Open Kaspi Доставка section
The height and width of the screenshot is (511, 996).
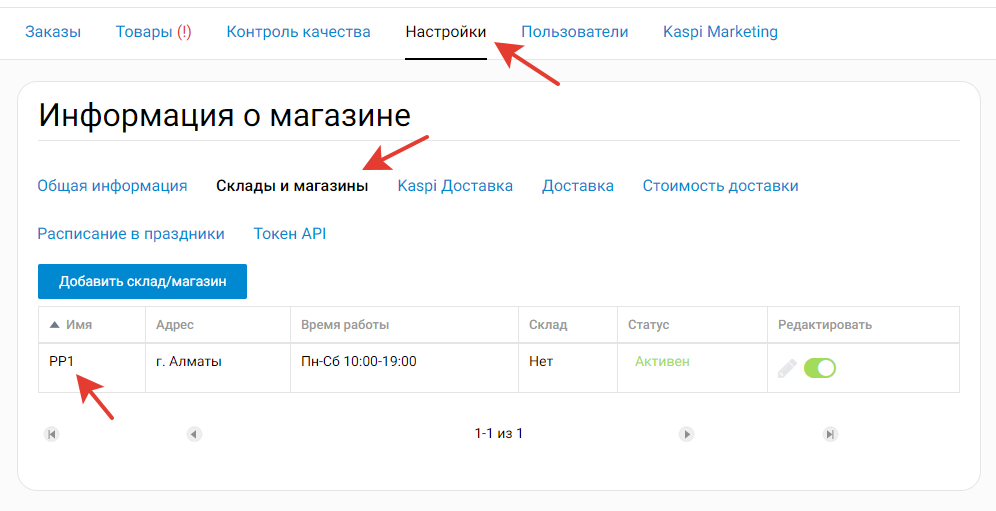click(x=455, y=186)
